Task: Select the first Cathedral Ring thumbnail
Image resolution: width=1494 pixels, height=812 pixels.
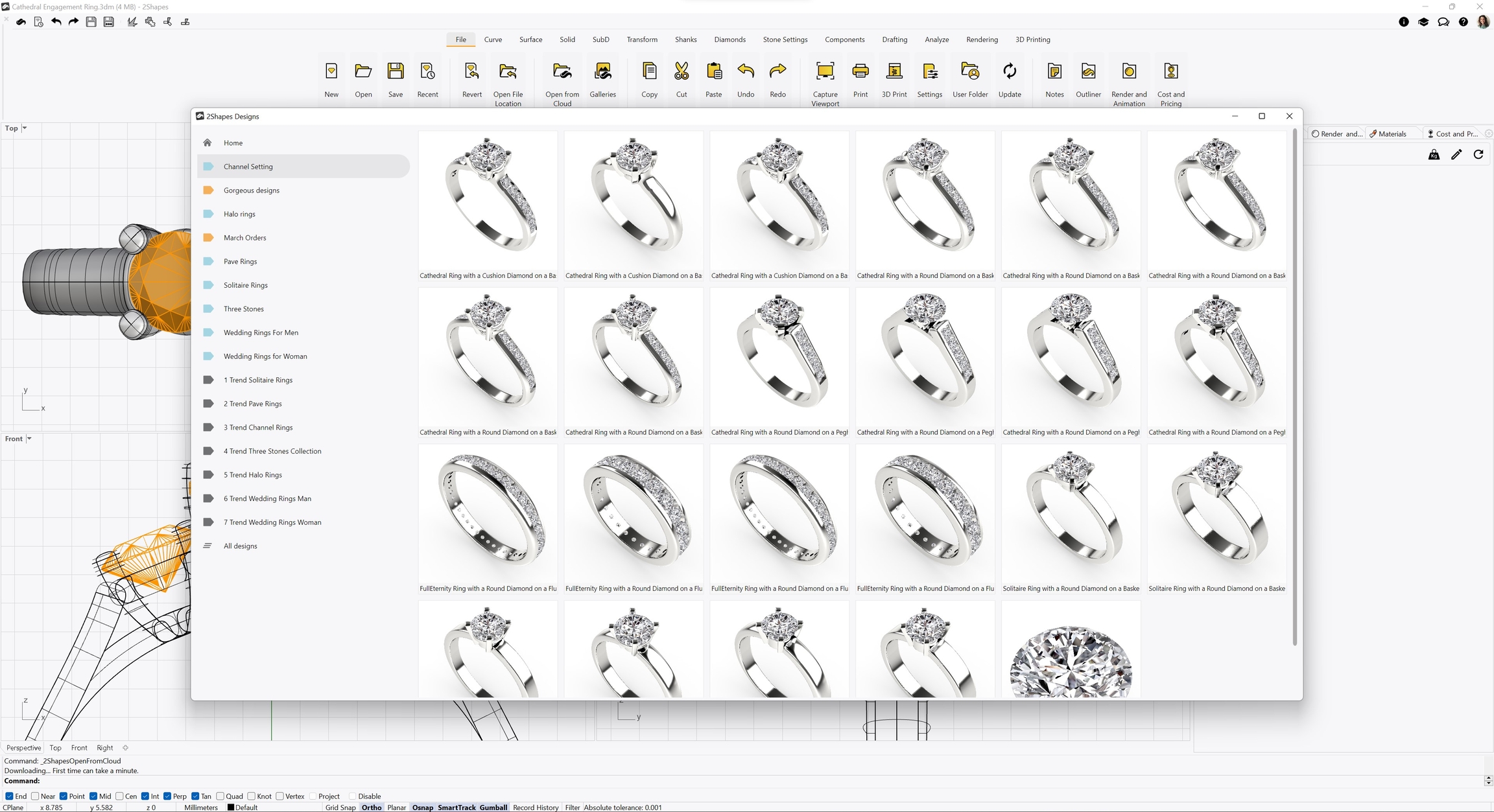Action: 488,200
